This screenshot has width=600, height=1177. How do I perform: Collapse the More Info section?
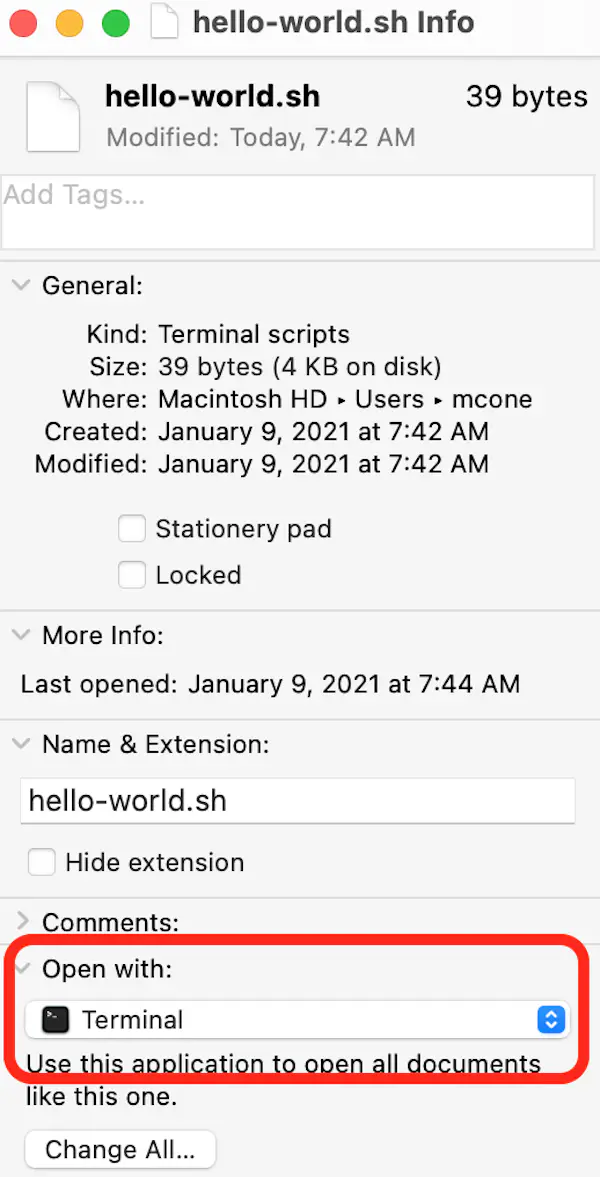point(20,635)
